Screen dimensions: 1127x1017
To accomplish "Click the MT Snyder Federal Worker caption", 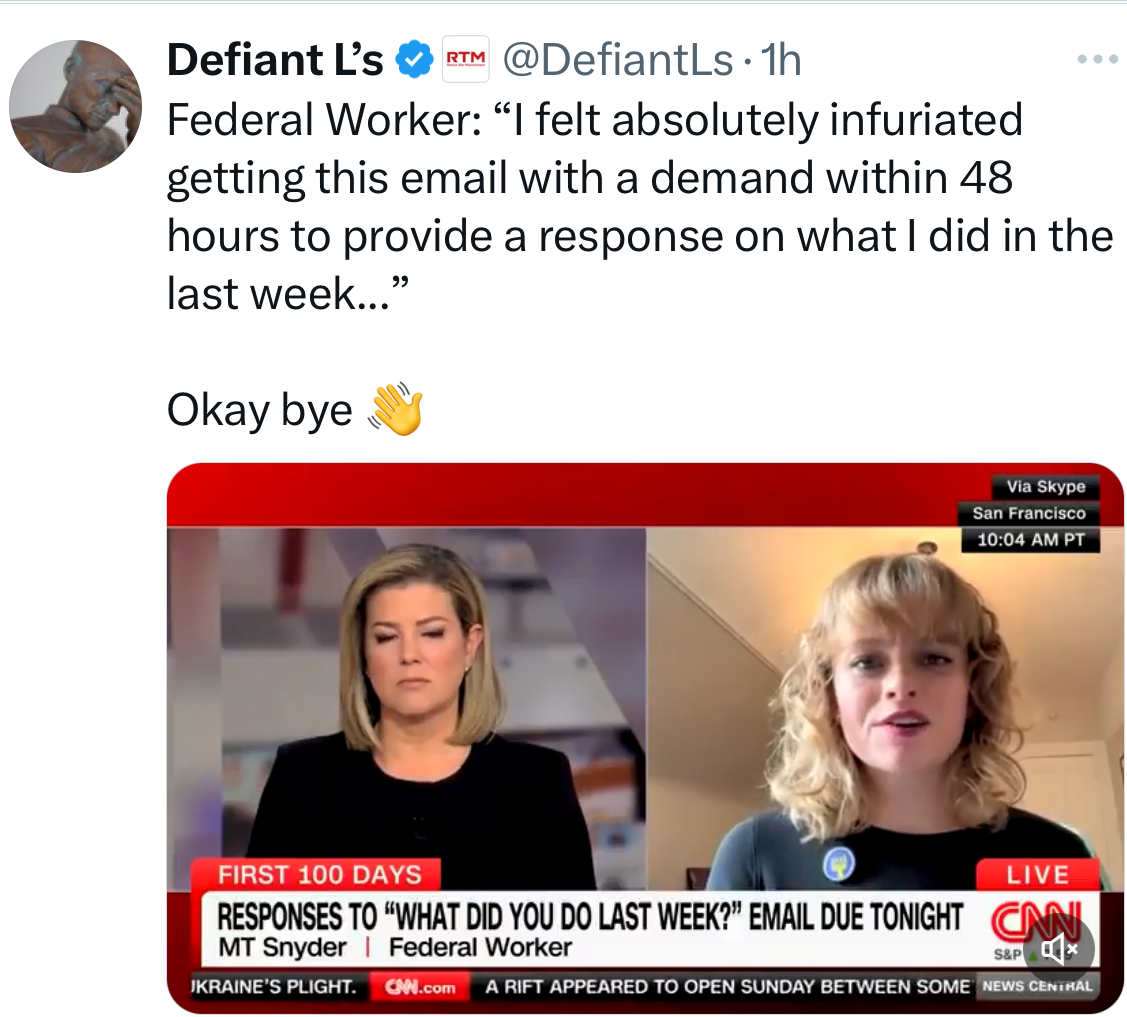I will [x=395, y=947].
